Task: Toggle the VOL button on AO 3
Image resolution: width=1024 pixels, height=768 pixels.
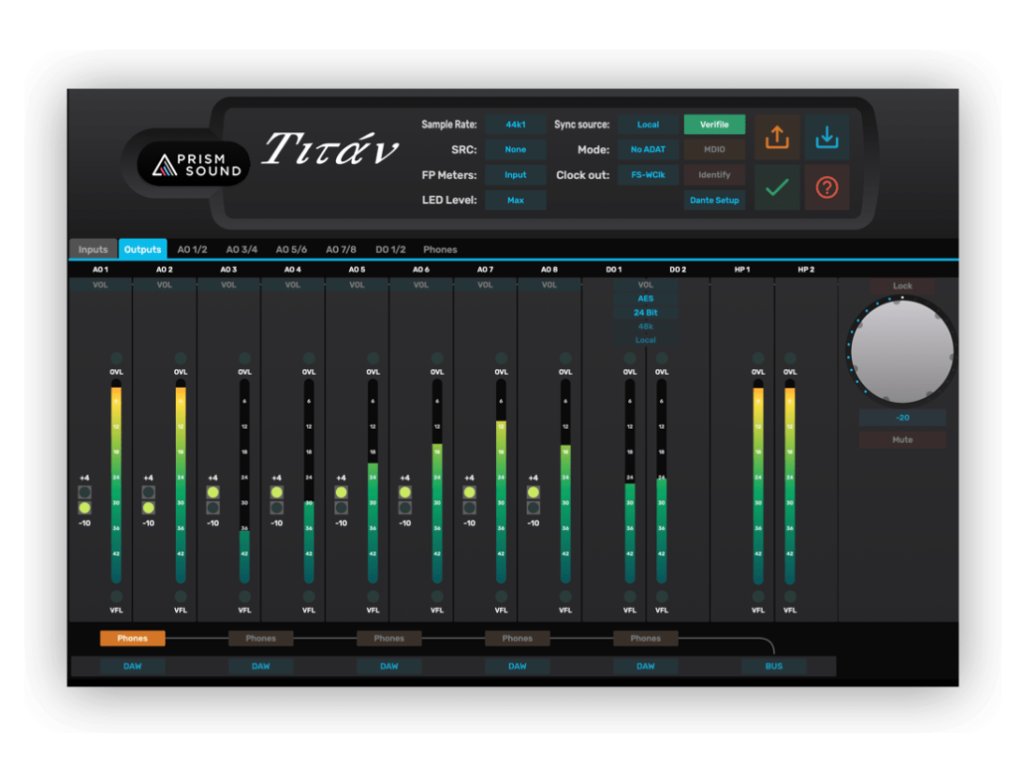Action: [229, 285]
